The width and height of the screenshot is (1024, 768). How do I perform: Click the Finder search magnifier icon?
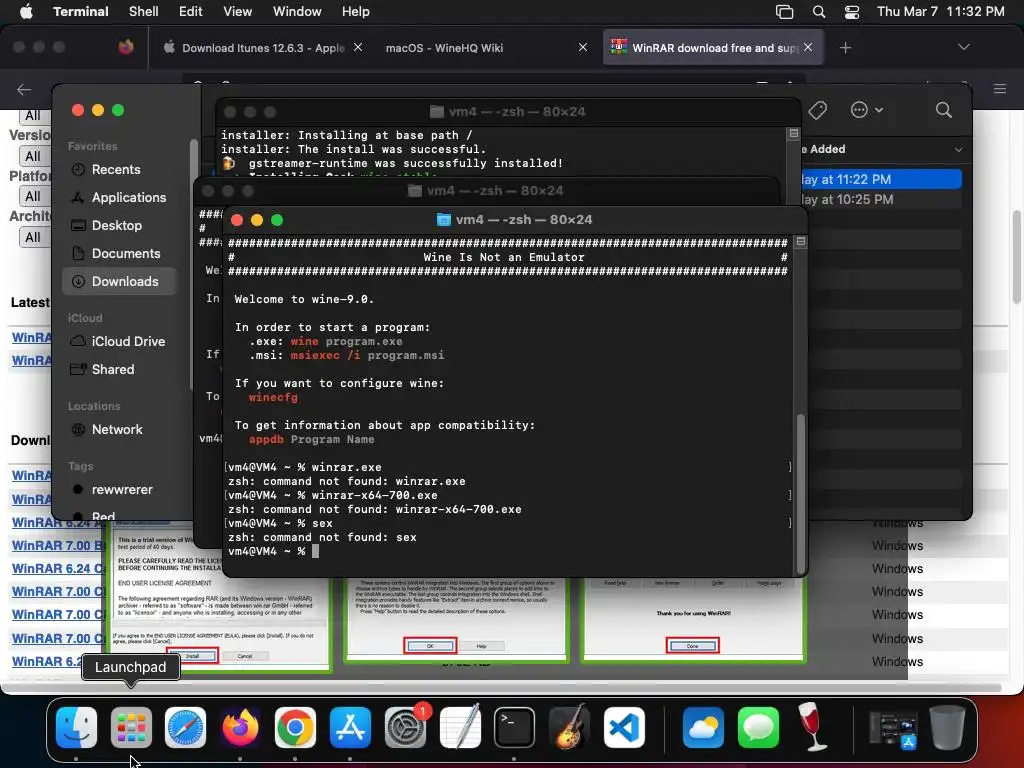click(x=943, y=110)
